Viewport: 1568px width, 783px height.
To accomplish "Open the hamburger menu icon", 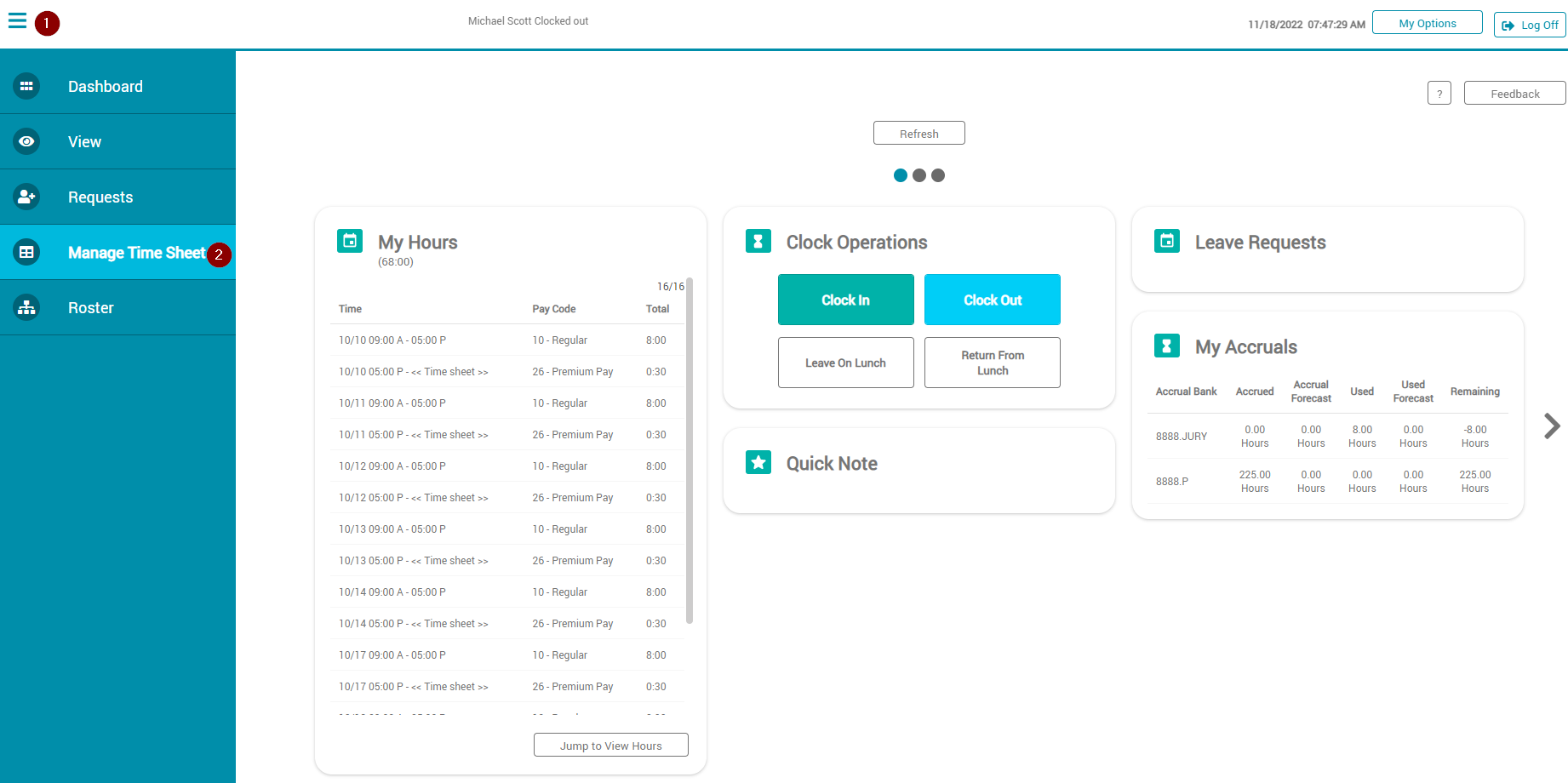I will (18, 21).
